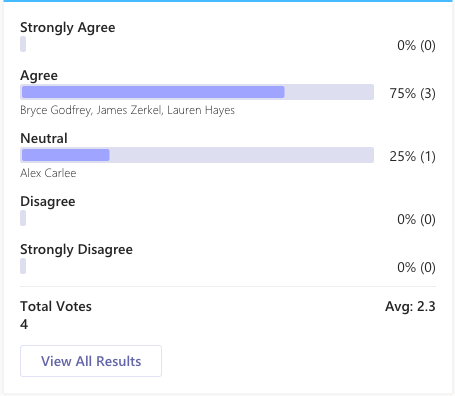455x396 pixels.
Task: Open View All Results button
Action: 91,361
